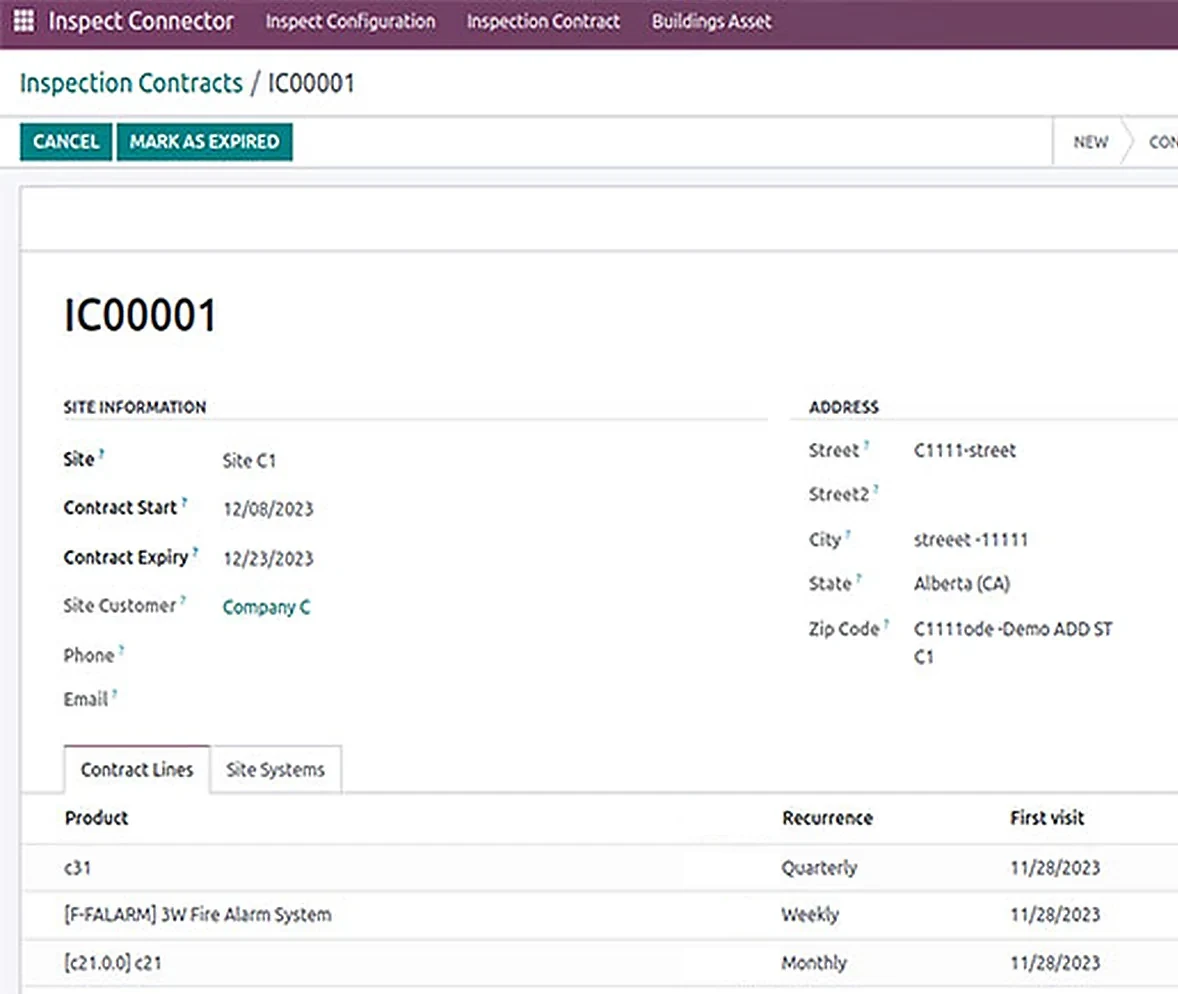Show help tooltip for Site Customer
Viewport: 1178px width, 994px height.
pos(183,600)
